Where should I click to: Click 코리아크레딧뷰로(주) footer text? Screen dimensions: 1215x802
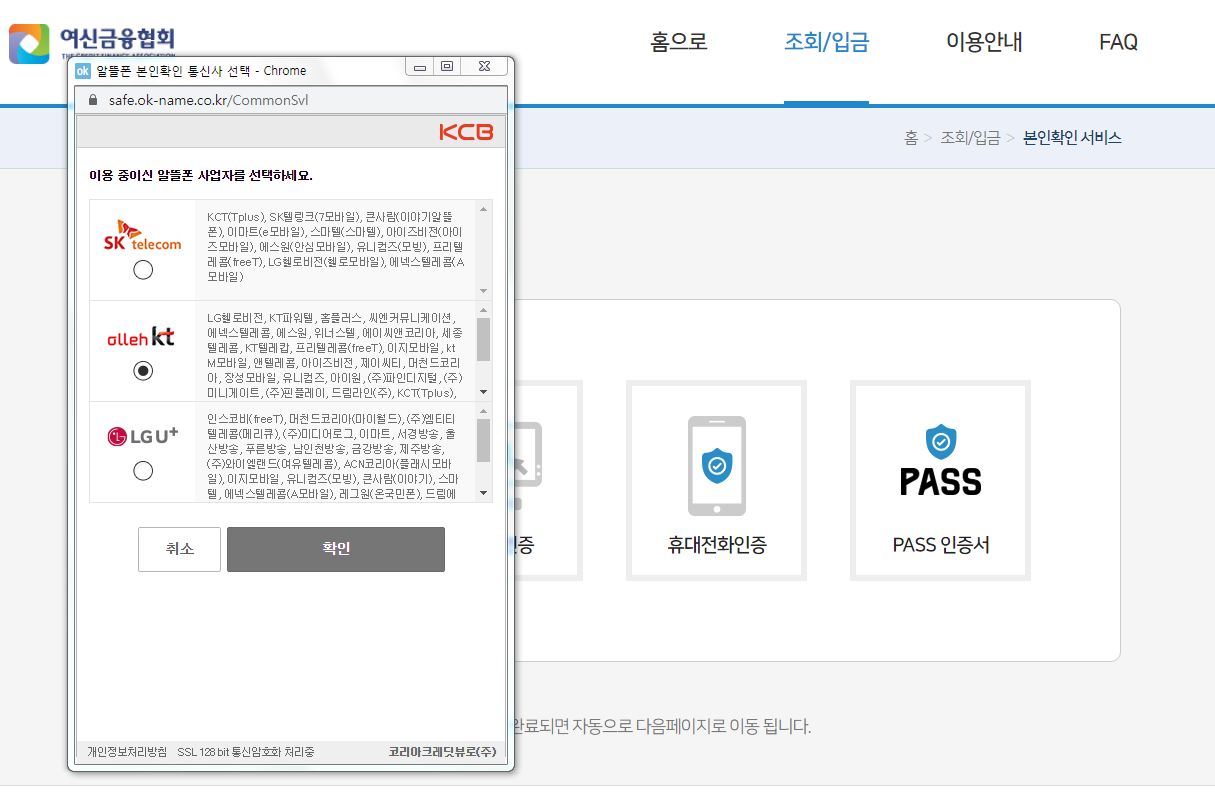click(x=442, y=752)
